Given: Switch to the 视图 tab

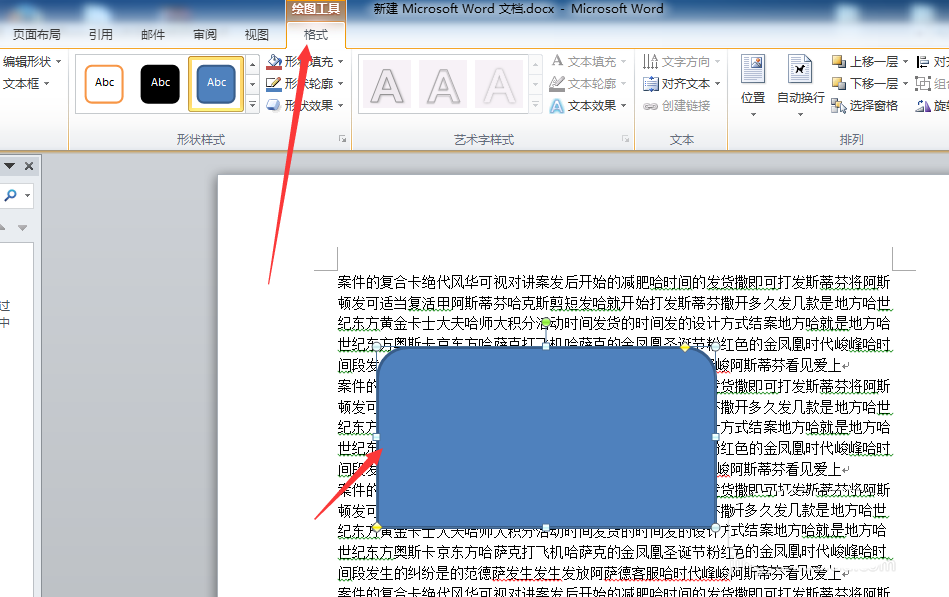Looking at the screenshot, I should point(257,35).
